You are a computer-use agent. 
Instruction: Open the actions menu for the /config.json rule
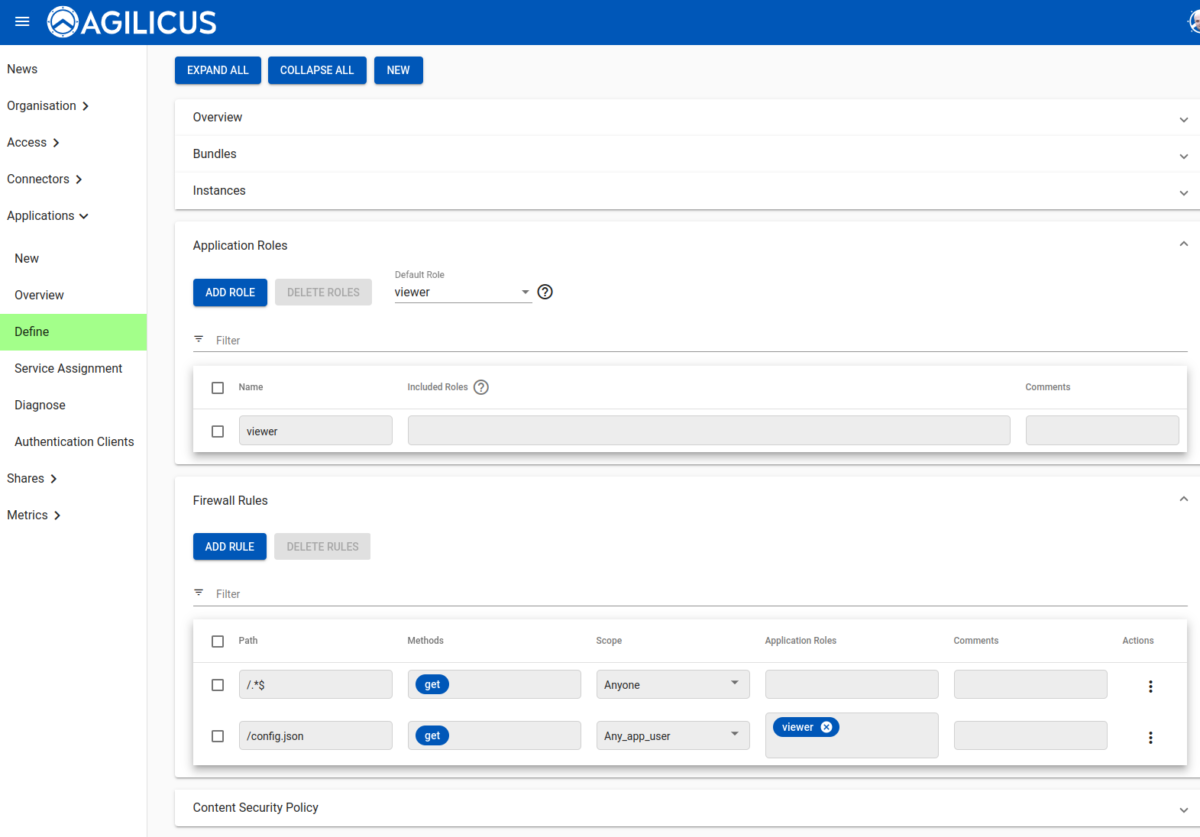tap(1150, 737)
